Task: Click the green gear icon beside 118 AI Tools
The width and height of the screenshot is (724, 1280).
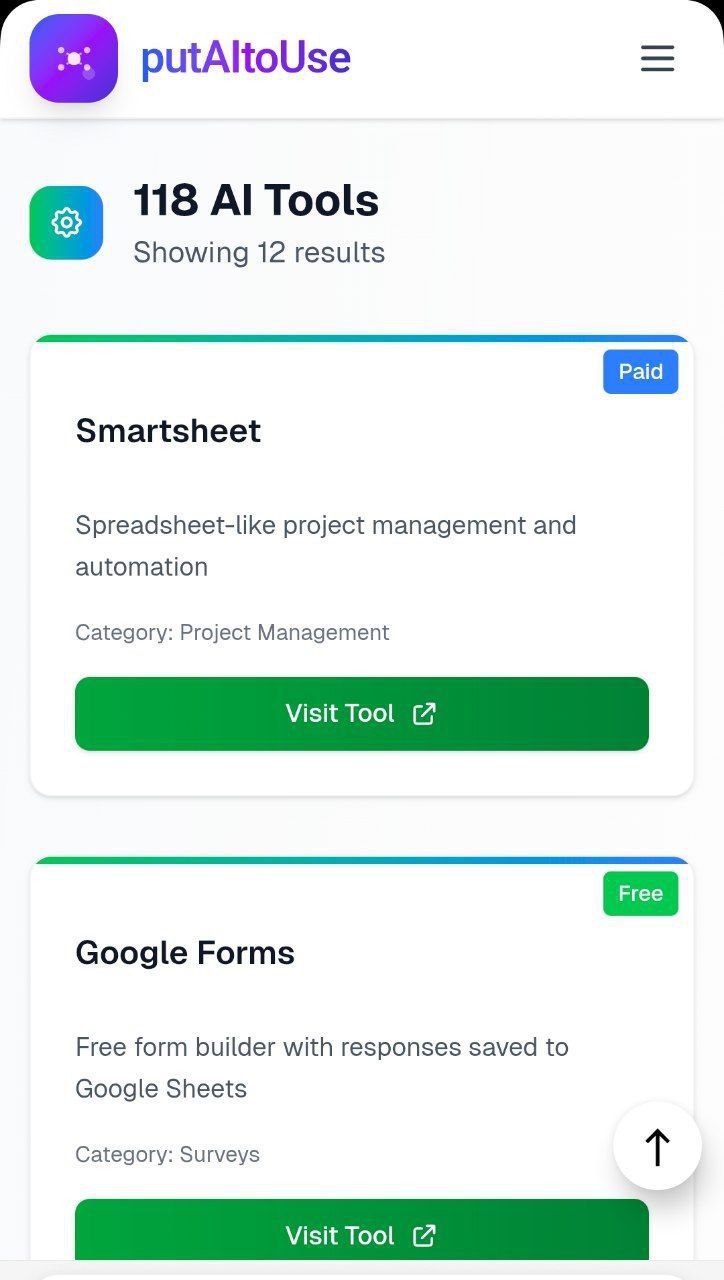Action: [66, 222]
